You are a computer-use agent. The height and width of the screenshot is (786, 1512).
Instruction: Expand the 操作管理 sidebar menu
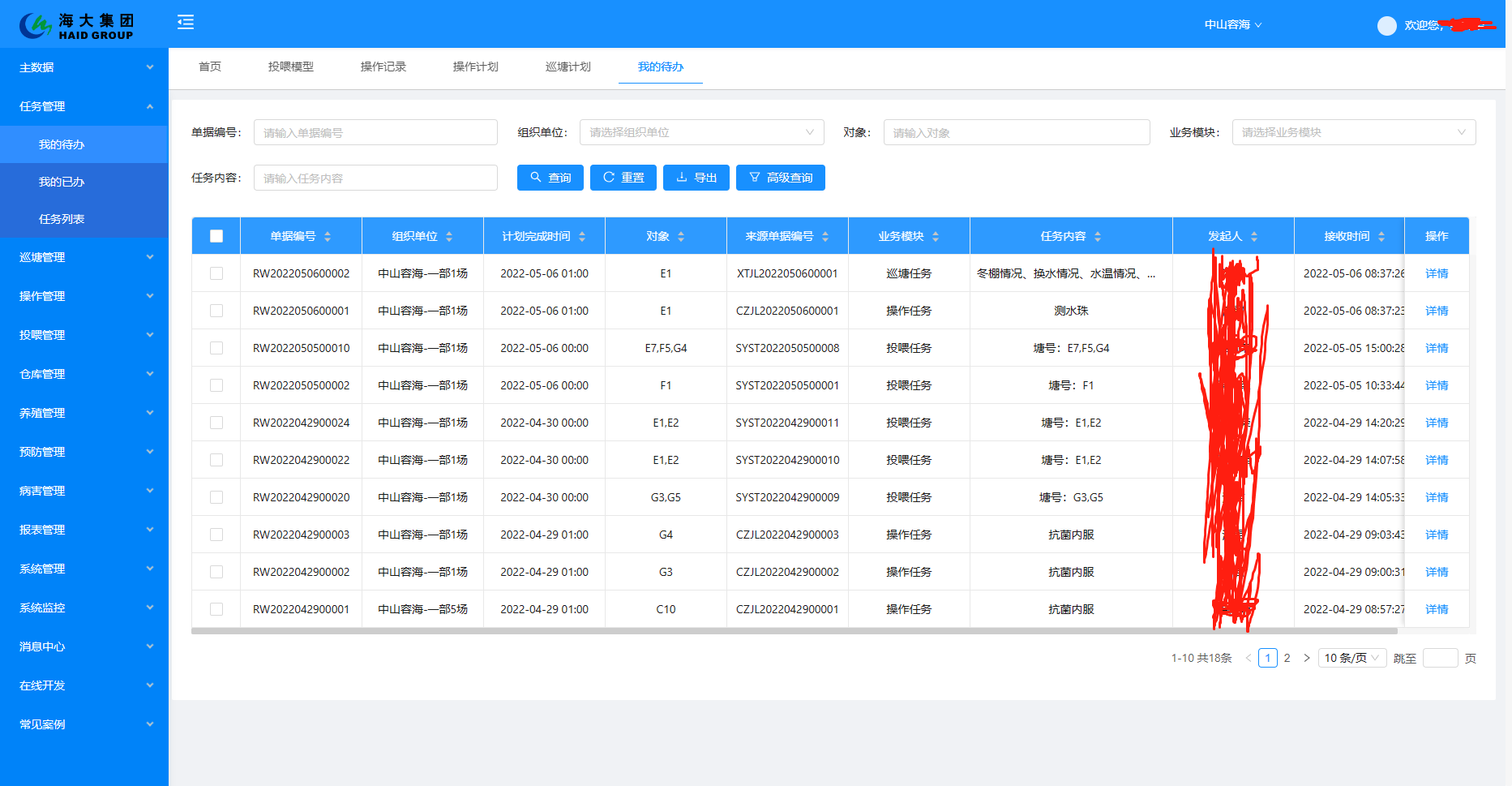(84, 296)
